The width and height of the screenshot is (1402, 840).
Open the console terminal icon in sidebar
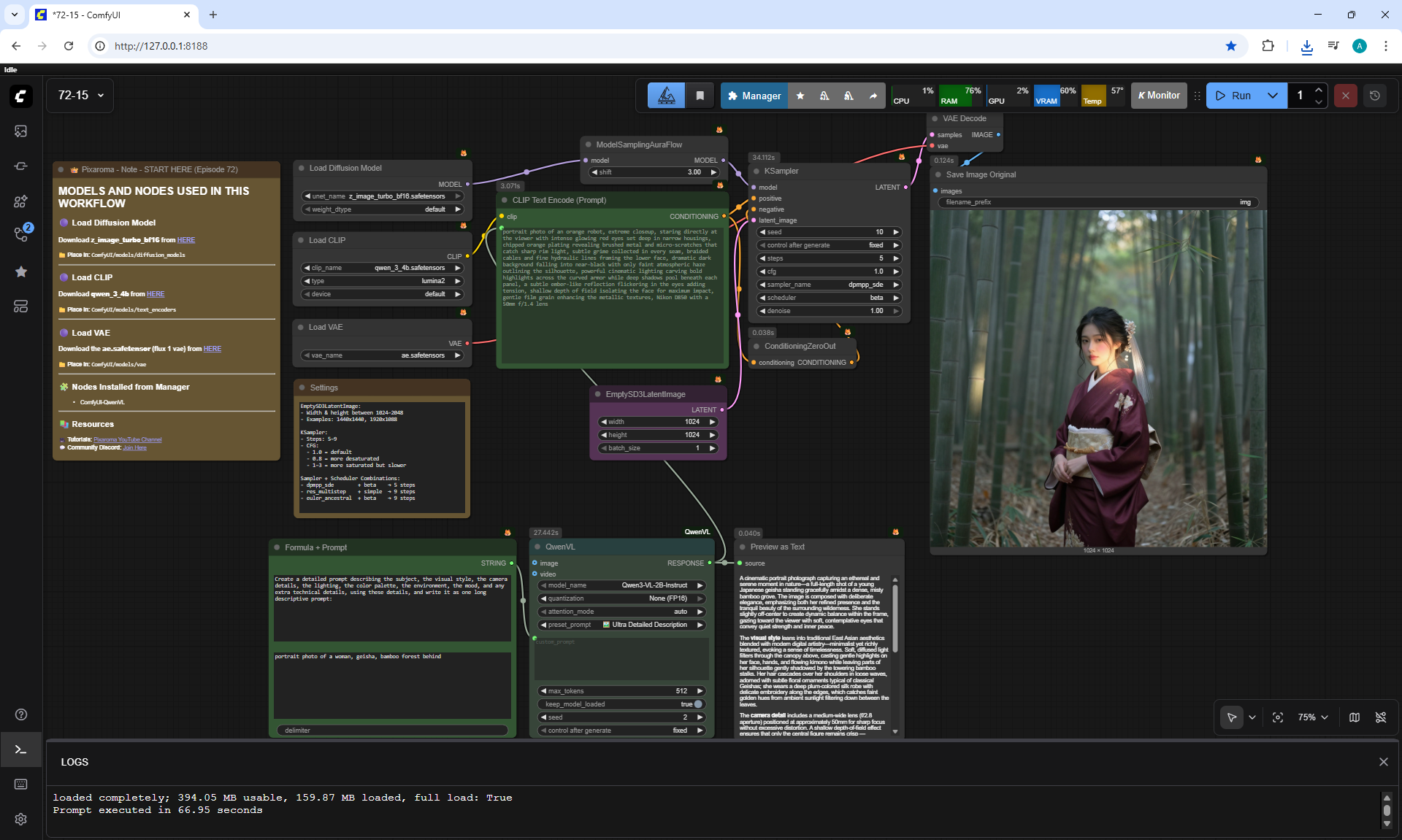20,750
